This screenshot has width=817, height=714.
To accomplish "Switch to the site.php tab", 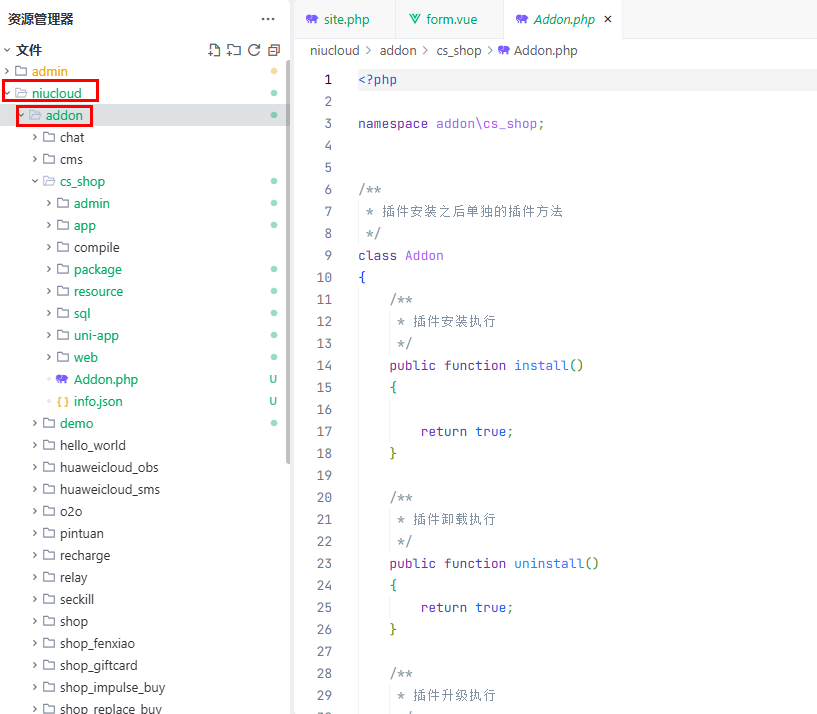I will pos(343,19).
